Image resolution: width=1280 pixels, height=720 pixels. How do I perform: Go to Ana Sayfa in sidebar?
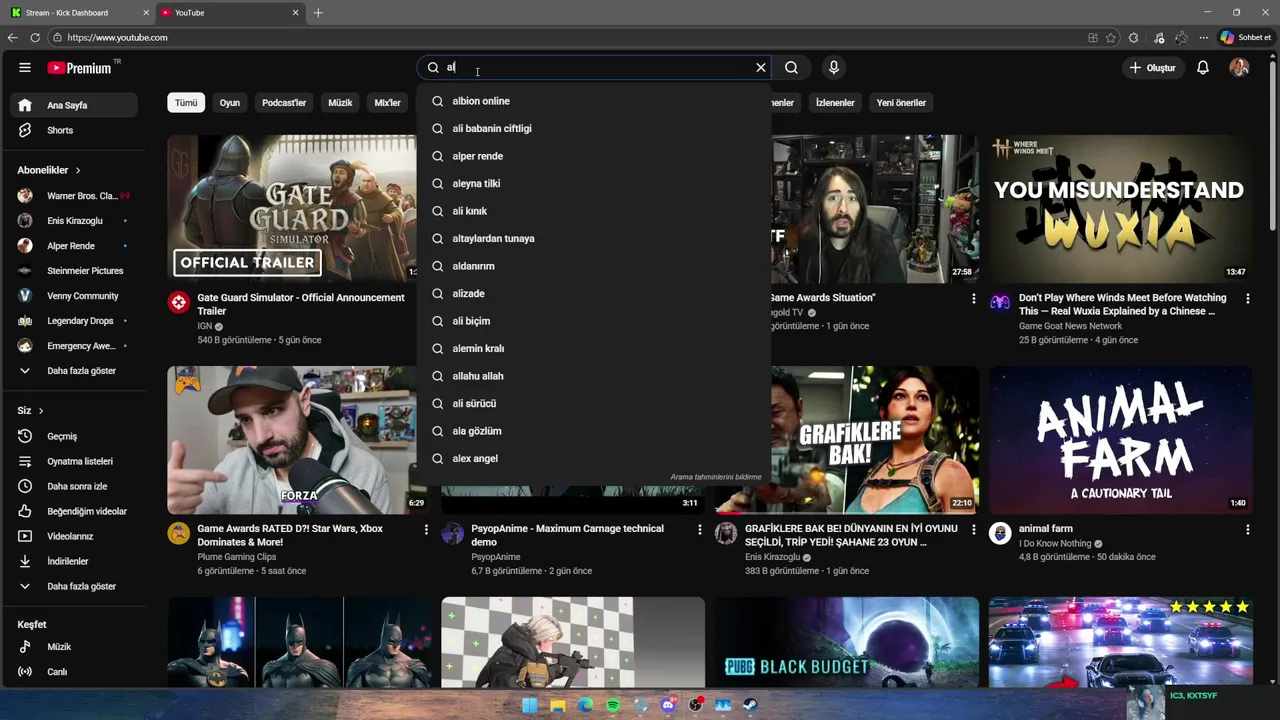(74, 105)
